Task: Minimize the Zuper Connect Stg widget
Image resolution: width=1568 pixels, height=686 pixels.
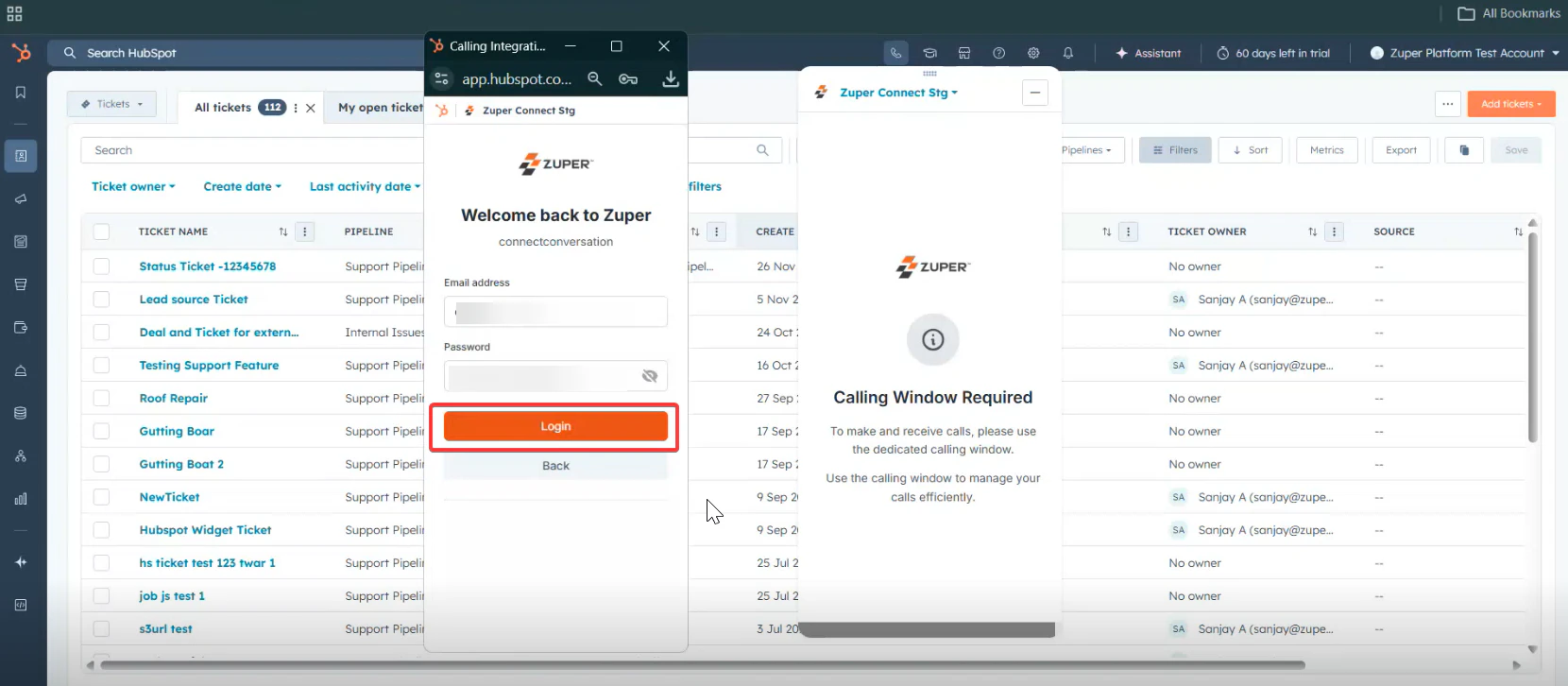Action: pyautogui.click(x=1035, y=93)
